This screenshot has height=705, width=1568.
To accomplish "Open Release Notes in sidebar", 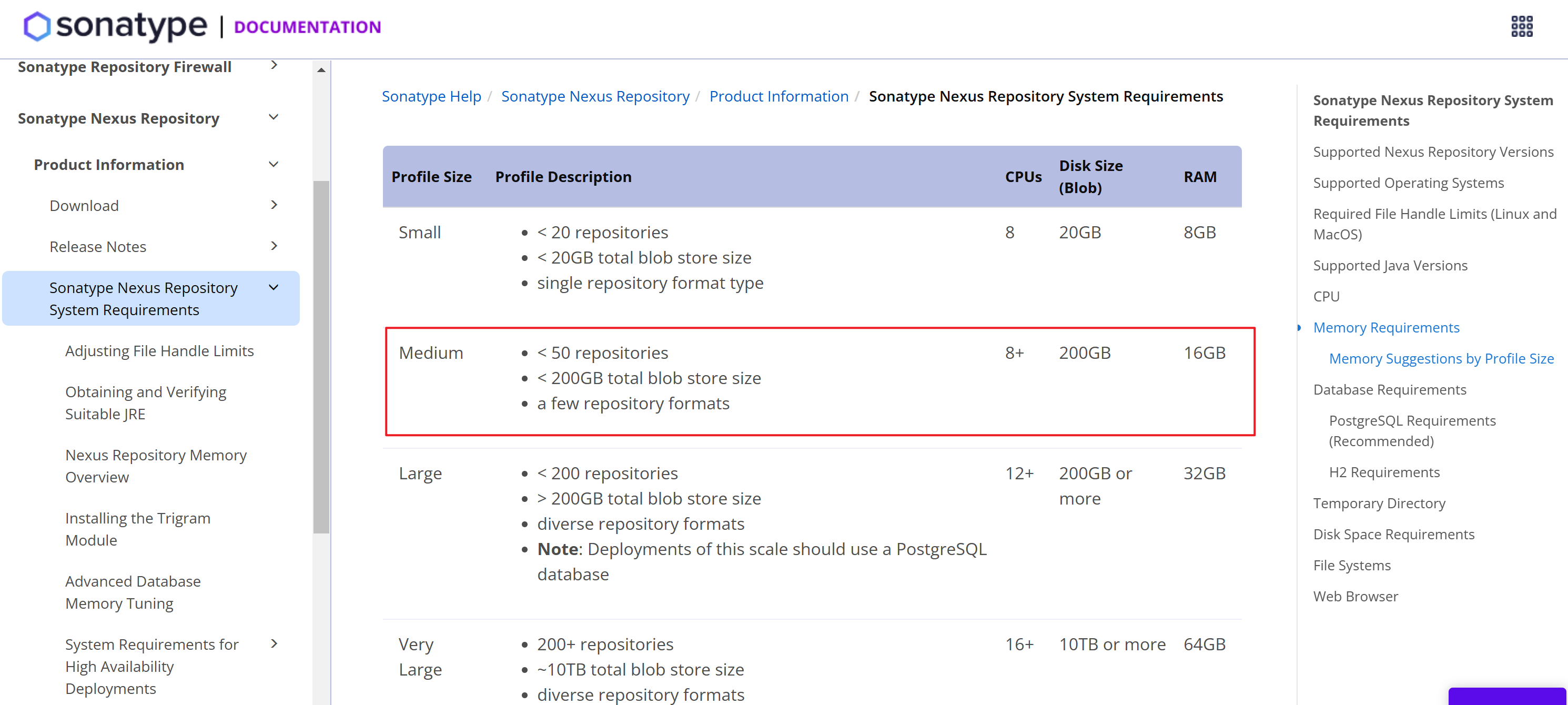I will (98, 247).
